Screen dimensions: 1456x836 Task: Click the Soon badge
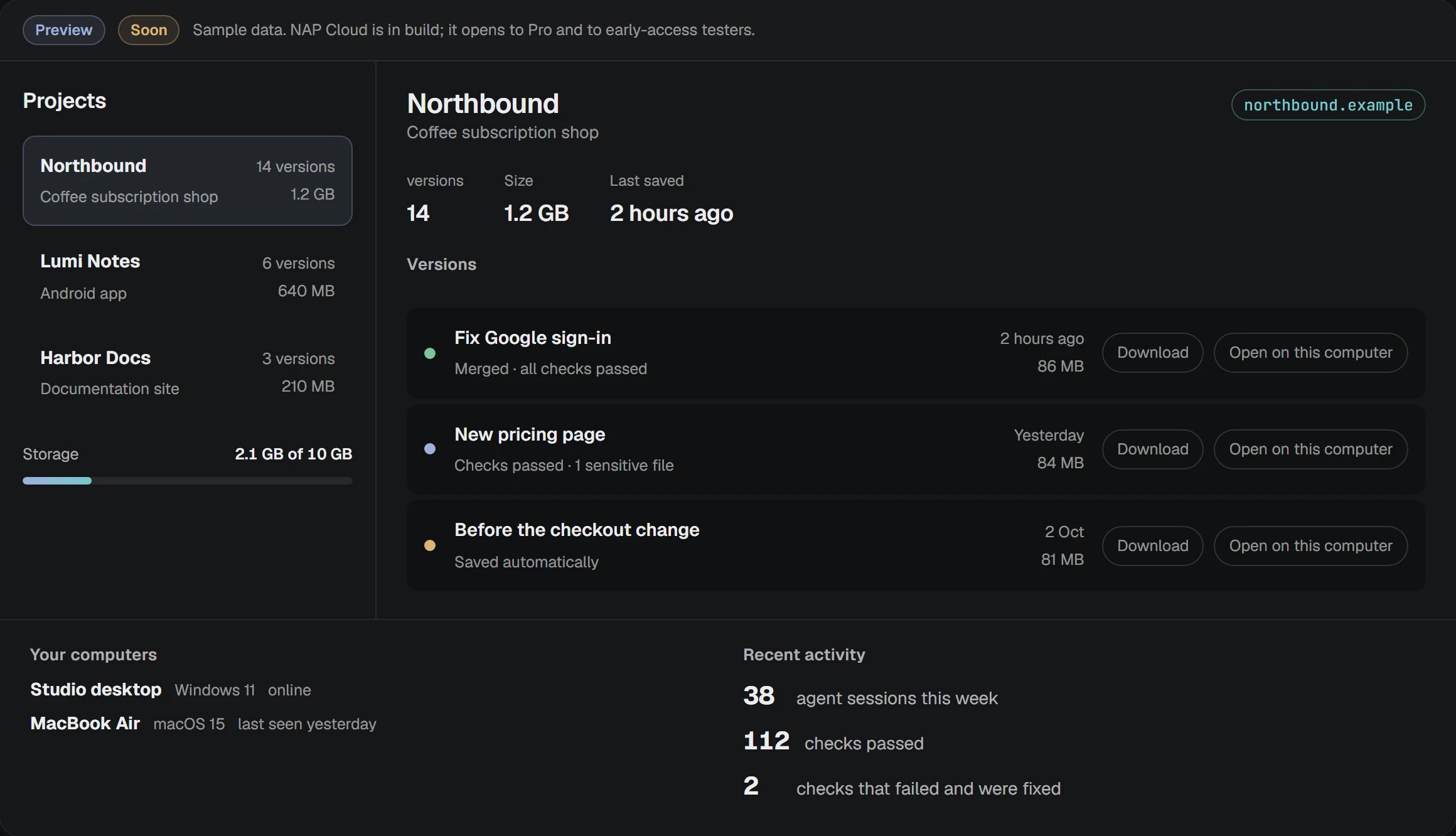click(x=149, y=30)
